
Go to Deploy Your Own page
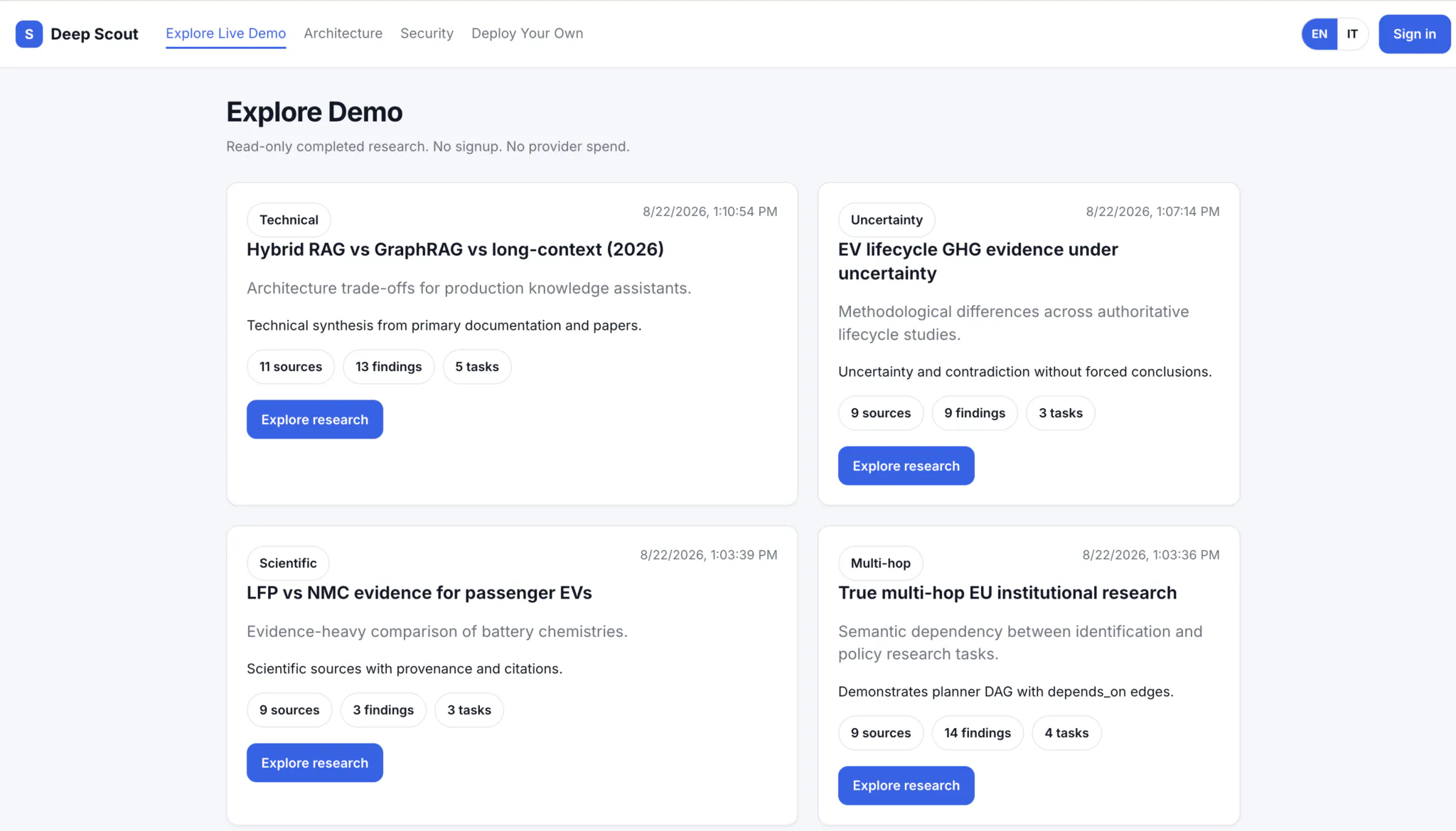click(527, 33)
